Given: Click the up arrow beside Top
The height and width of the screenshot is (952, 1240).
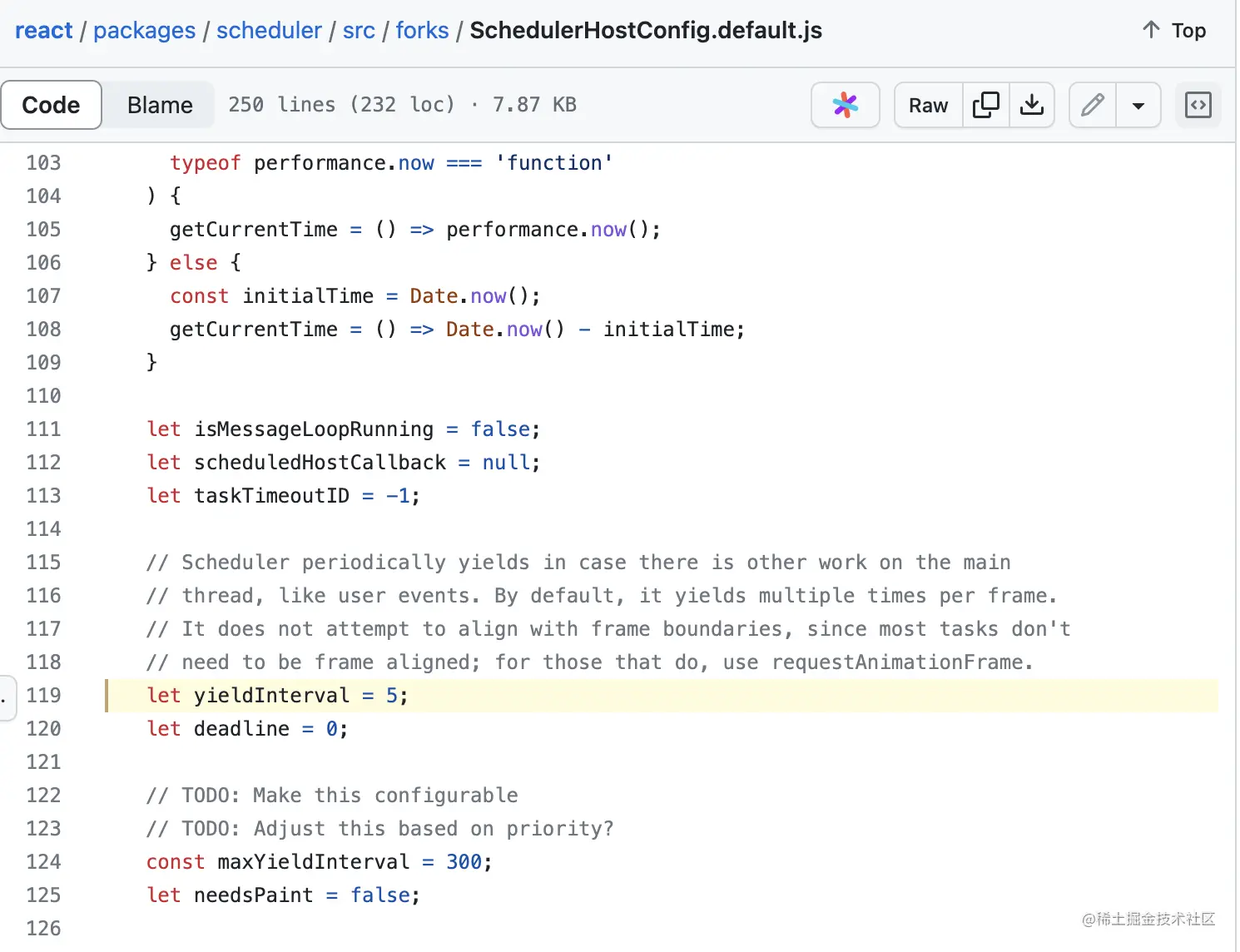Looking at the screenshot, I should pos(1151,30).
